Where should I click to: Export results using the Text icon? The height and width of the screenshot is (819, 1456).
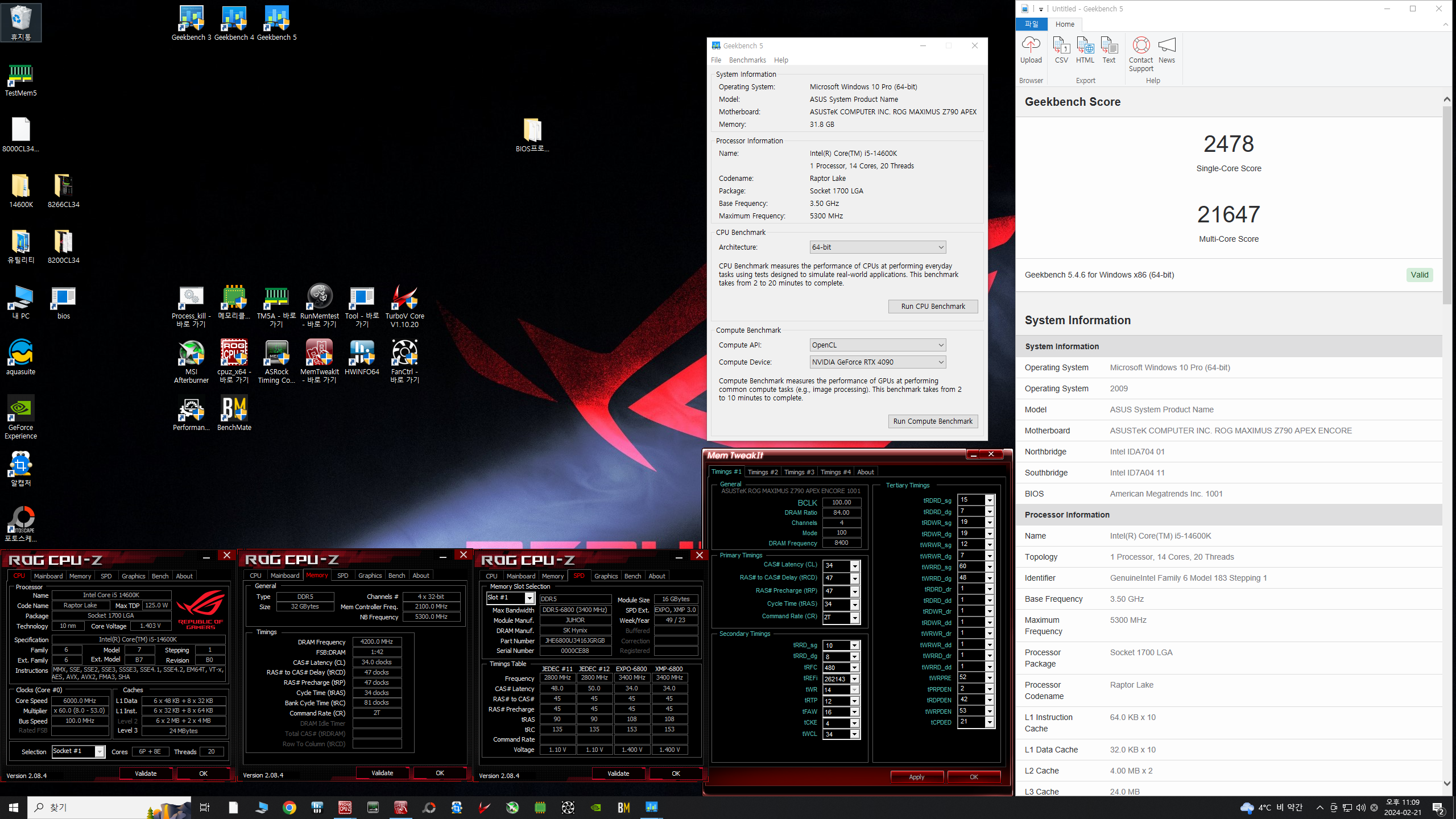pyautogui.click(x=1108, y=50)
